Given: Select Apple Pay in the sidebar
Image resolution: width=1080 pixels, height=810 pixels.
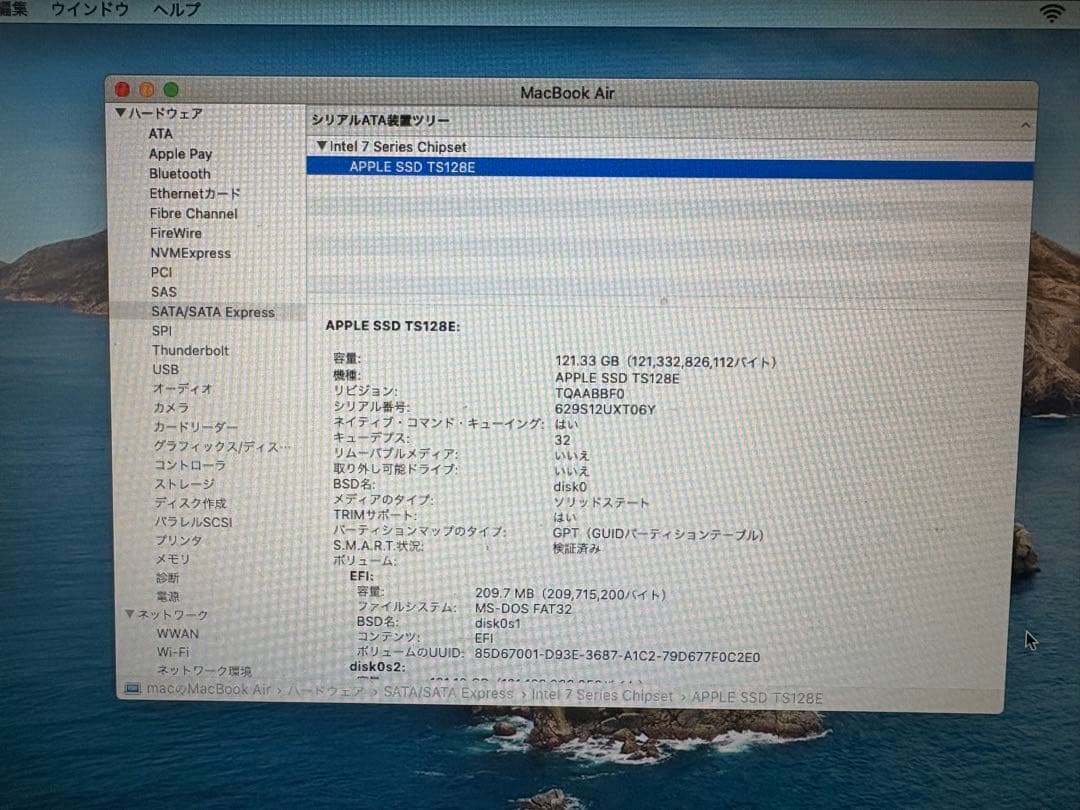Looking at the screenshot, I should (180, 154).
